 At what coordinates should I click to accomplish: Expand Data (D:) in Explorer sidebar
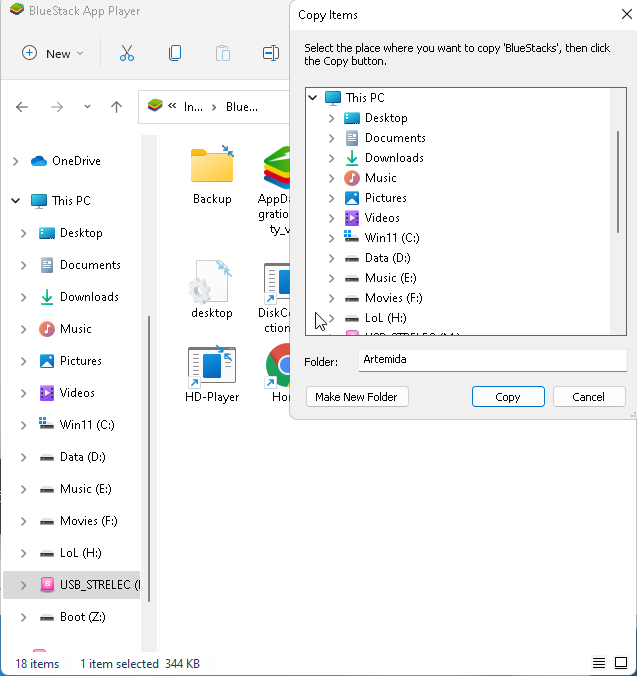24,457
